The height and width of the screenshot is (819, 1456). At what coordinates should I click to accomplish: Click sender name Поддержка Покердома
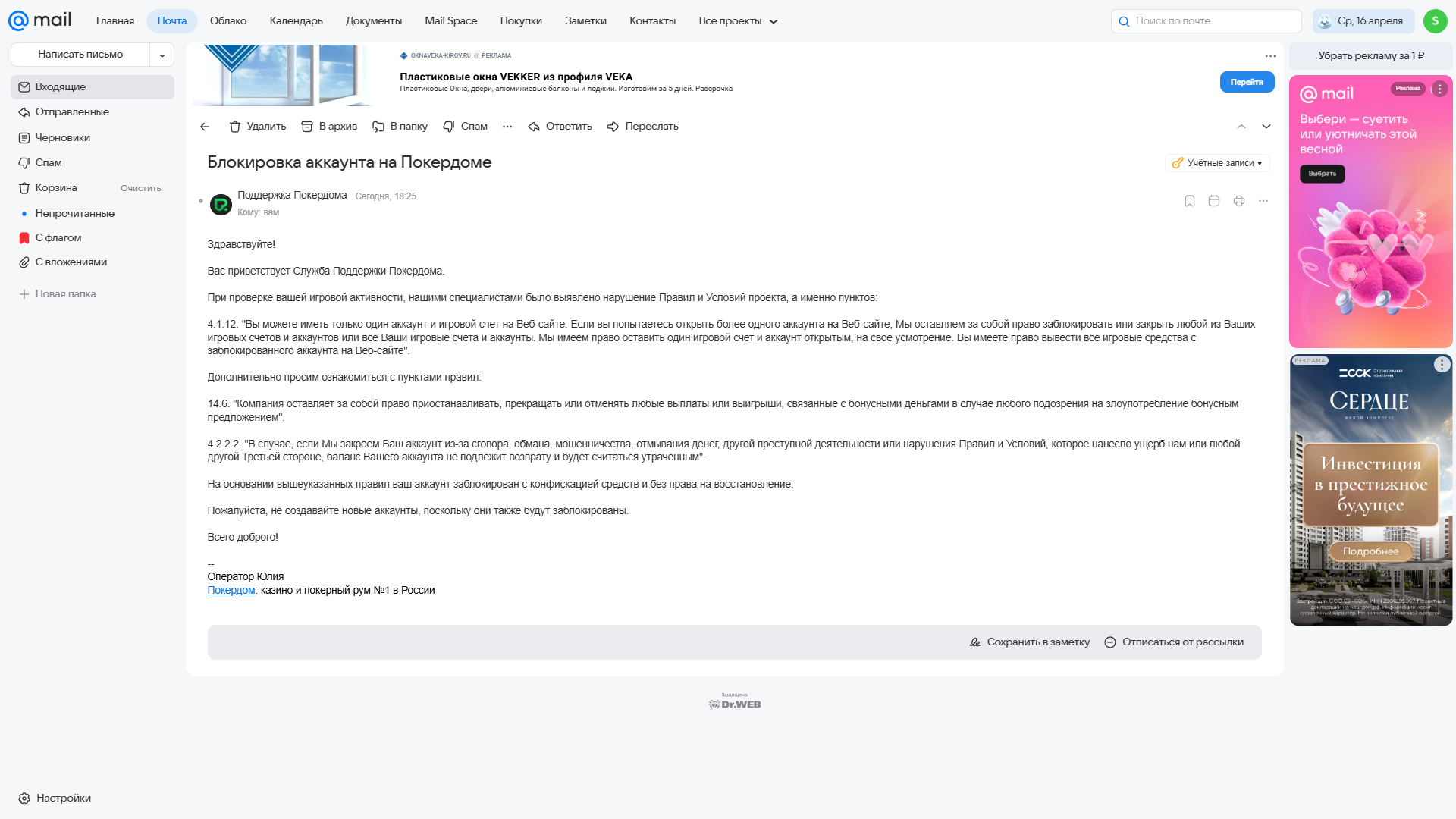click(292, 196)
